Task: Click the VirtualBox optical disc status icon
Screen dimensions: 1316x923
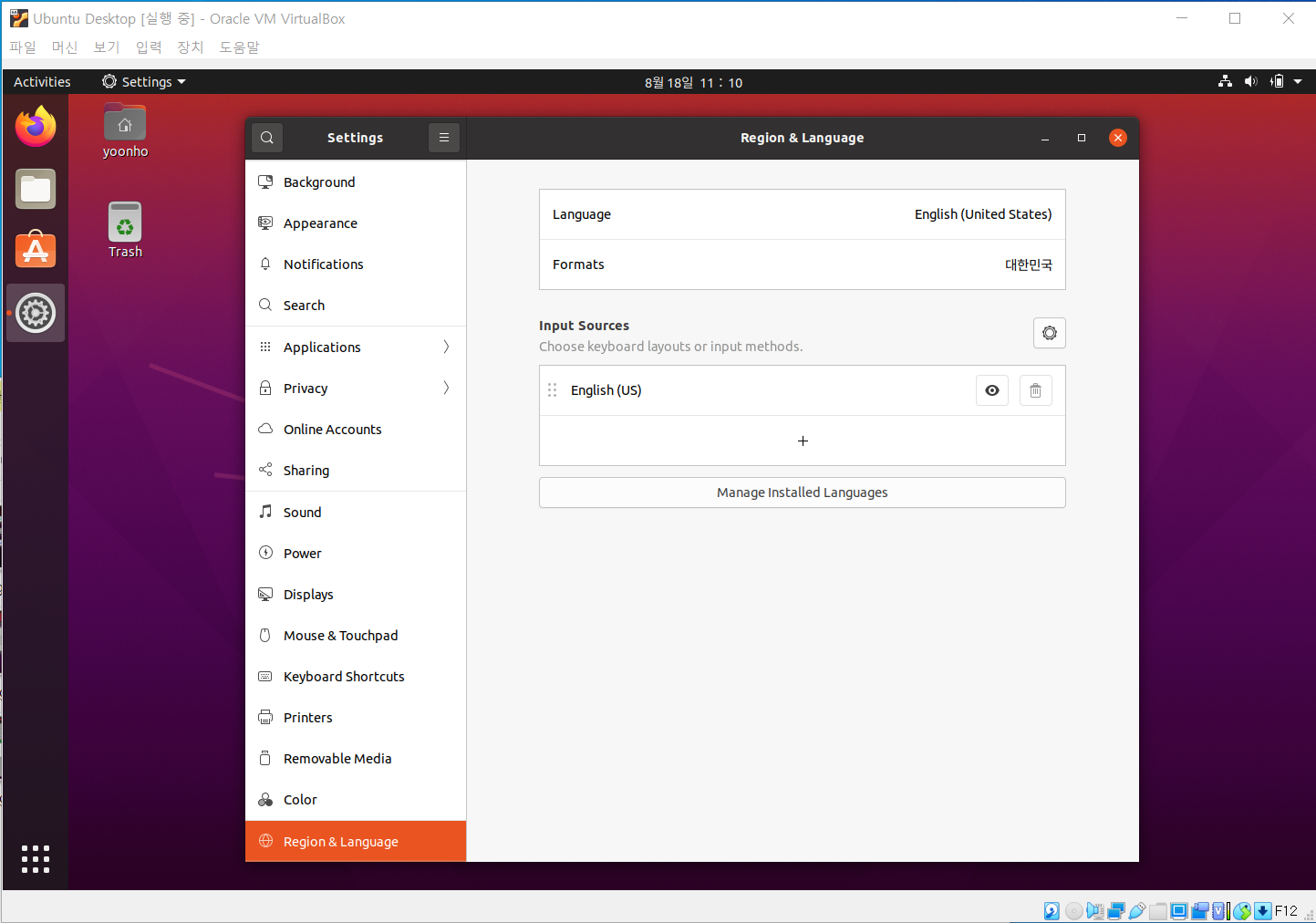Action: tap(1073, 910)
